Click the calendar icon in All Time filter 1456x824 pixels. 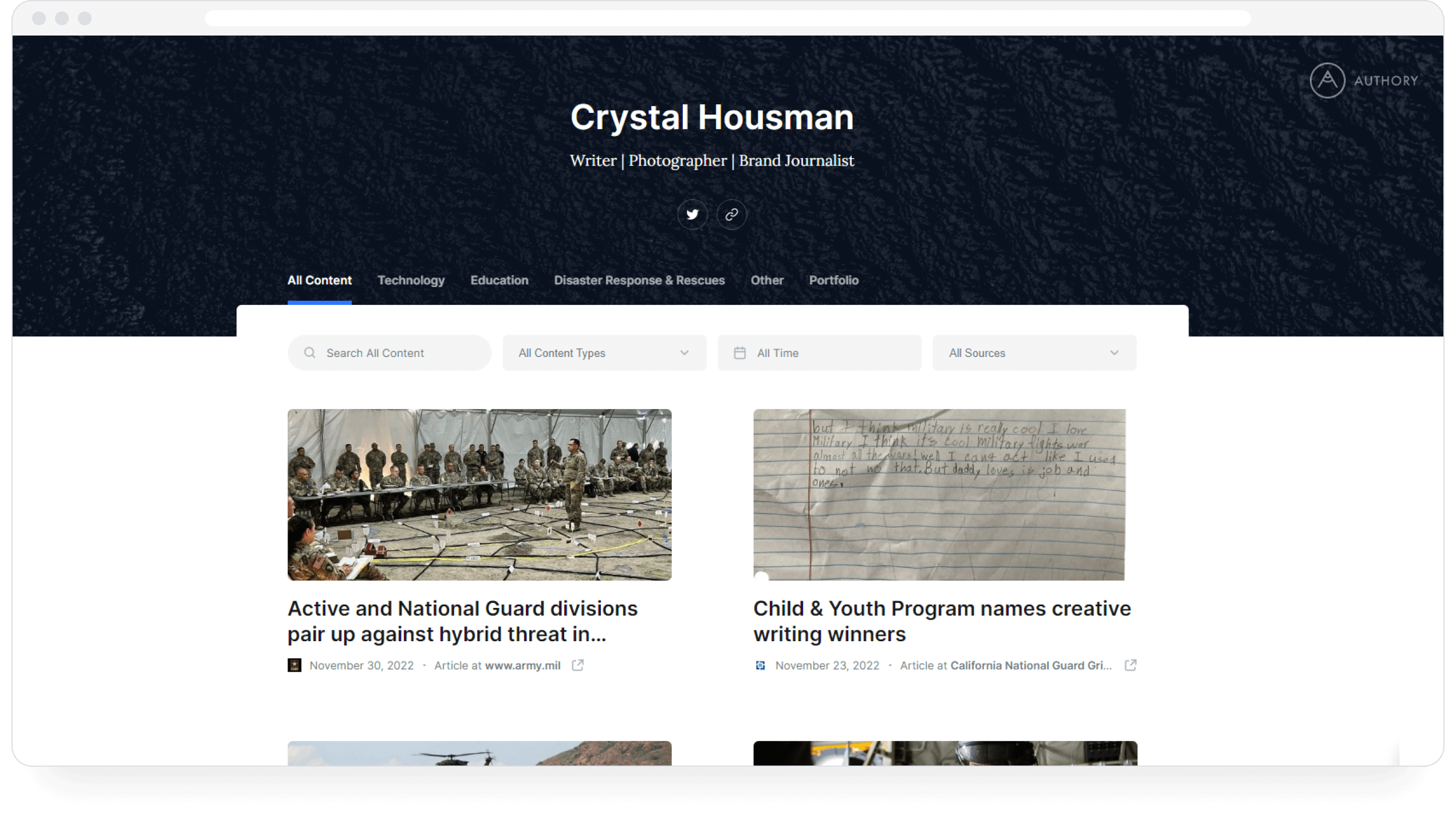[x=740, y=353]
